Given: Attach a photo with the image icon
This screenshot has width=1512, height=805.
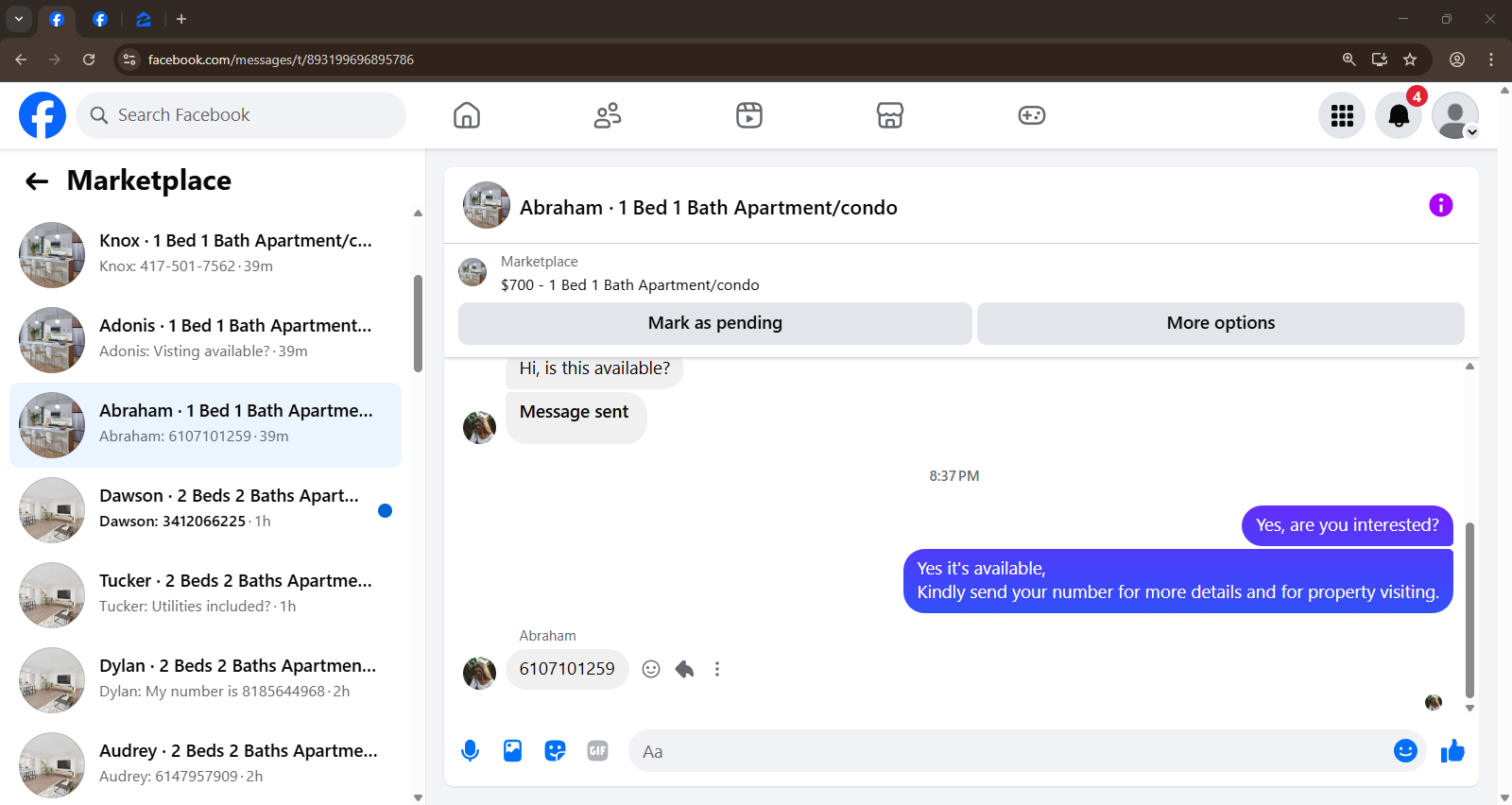Looking at the screenshot, I should [512, 751].
